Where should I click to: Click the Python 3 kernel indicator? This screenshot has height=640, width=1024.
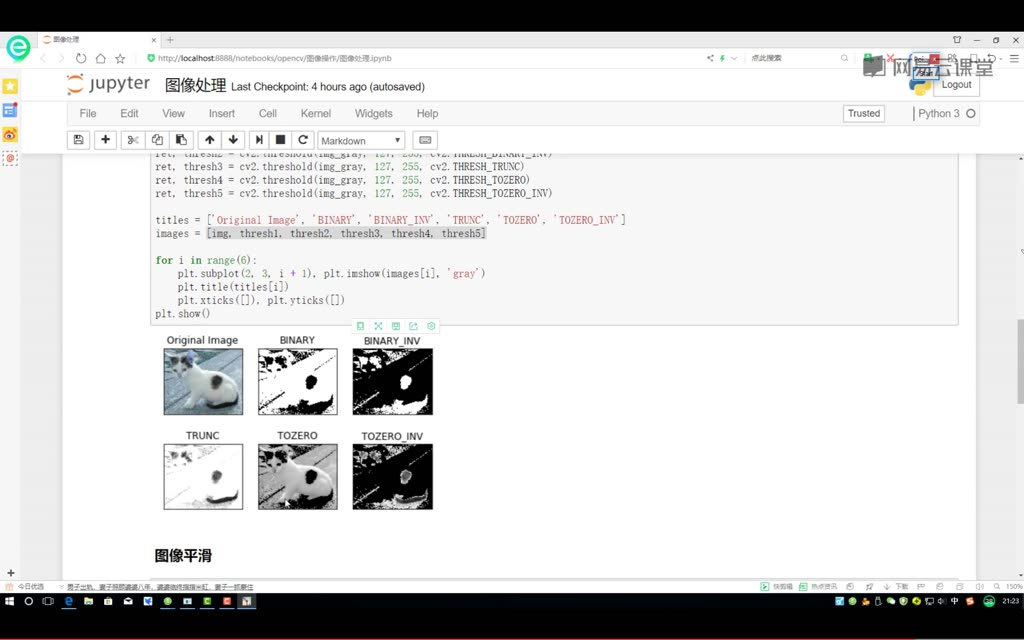946,113
